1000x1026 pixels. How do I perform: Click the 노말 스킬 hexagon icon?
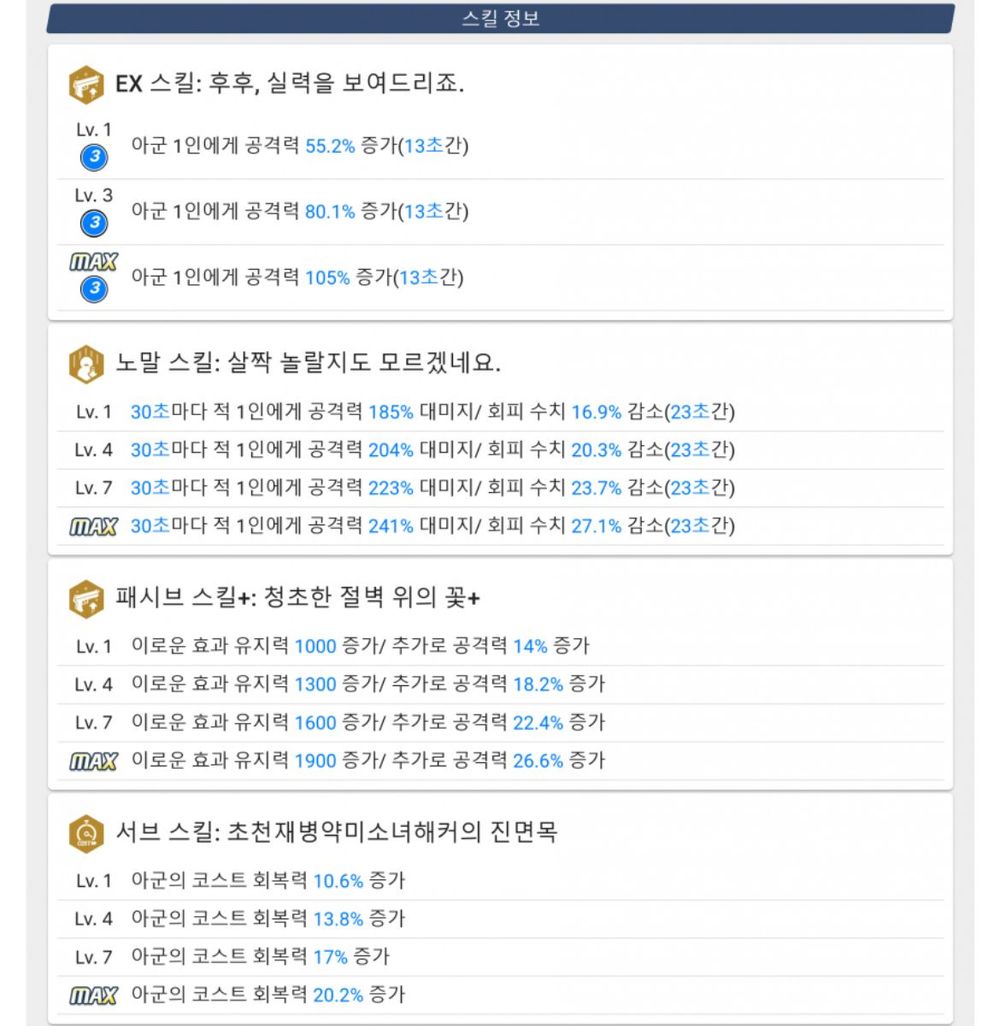click(87, 363)
